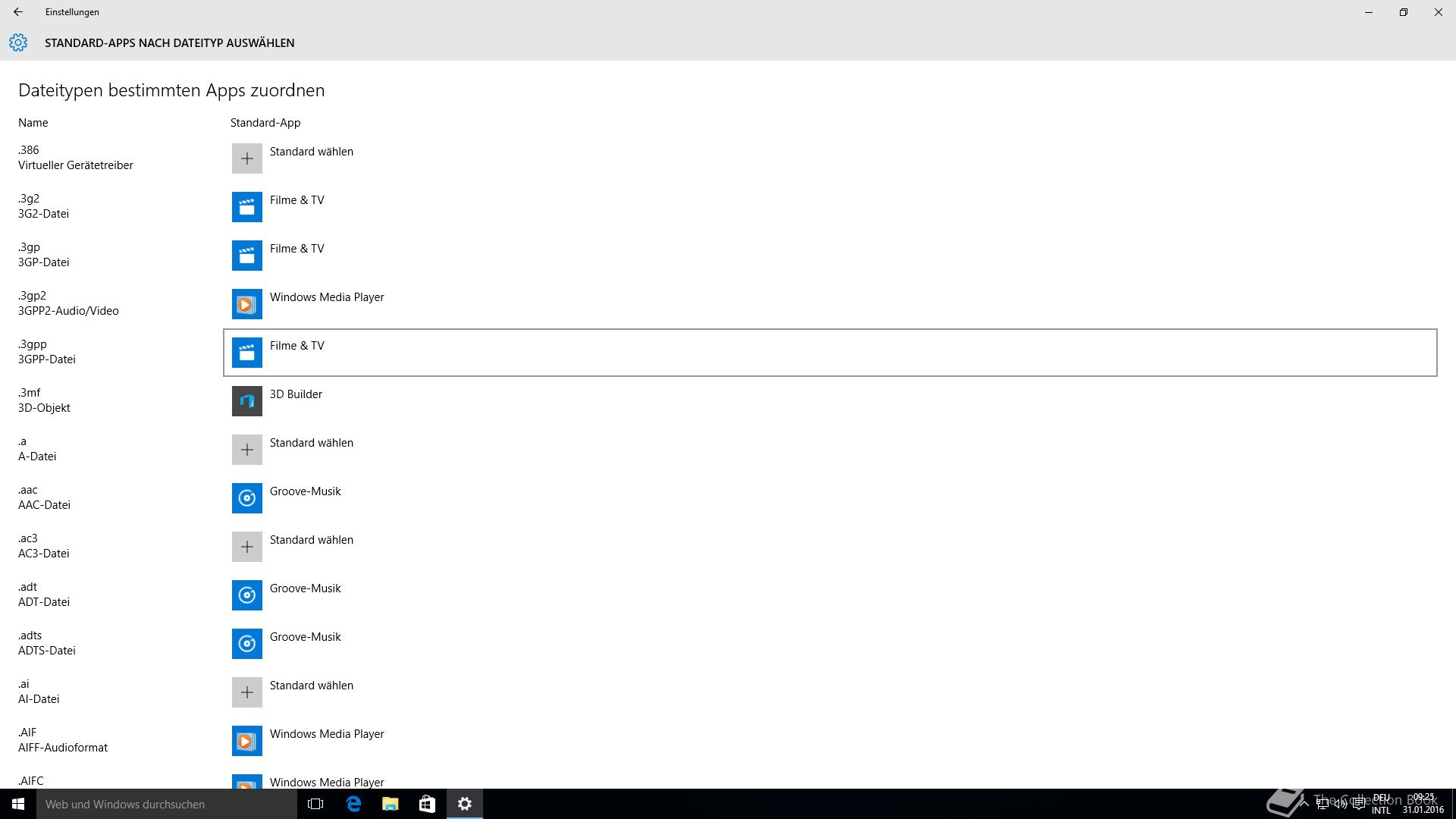Click the 3D Builder icon for .3mf
The width and height of the screenshot is (1456, 819).
coord(247,401)
